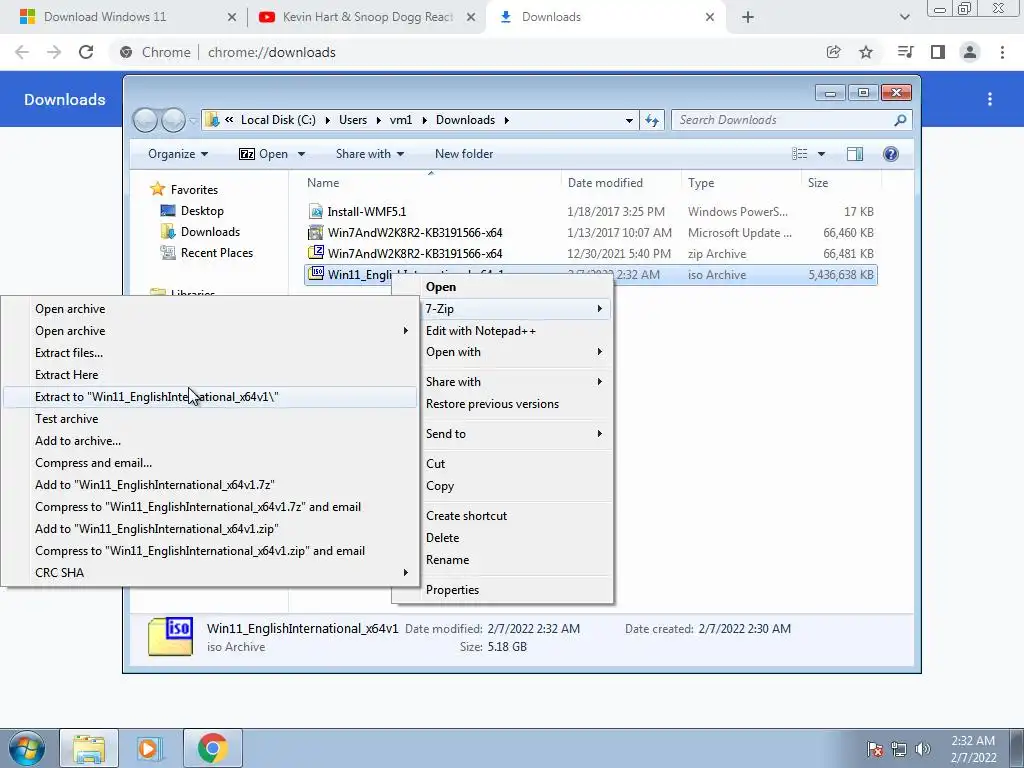Close the Download Windows 11 tab
The height and width of the screenshot is (768, 1024).
[x=231, y=18]
